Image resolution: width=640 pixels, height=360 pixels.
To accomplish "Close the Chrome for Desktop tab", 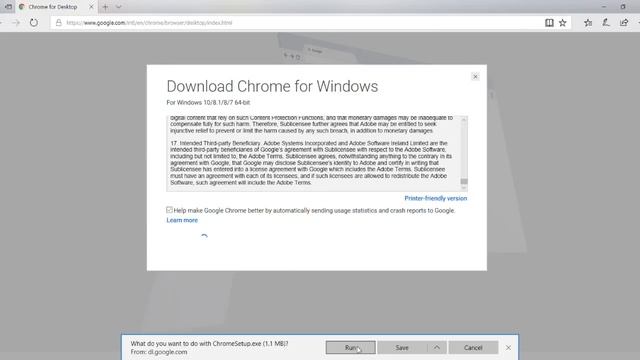I will point(91,7).
